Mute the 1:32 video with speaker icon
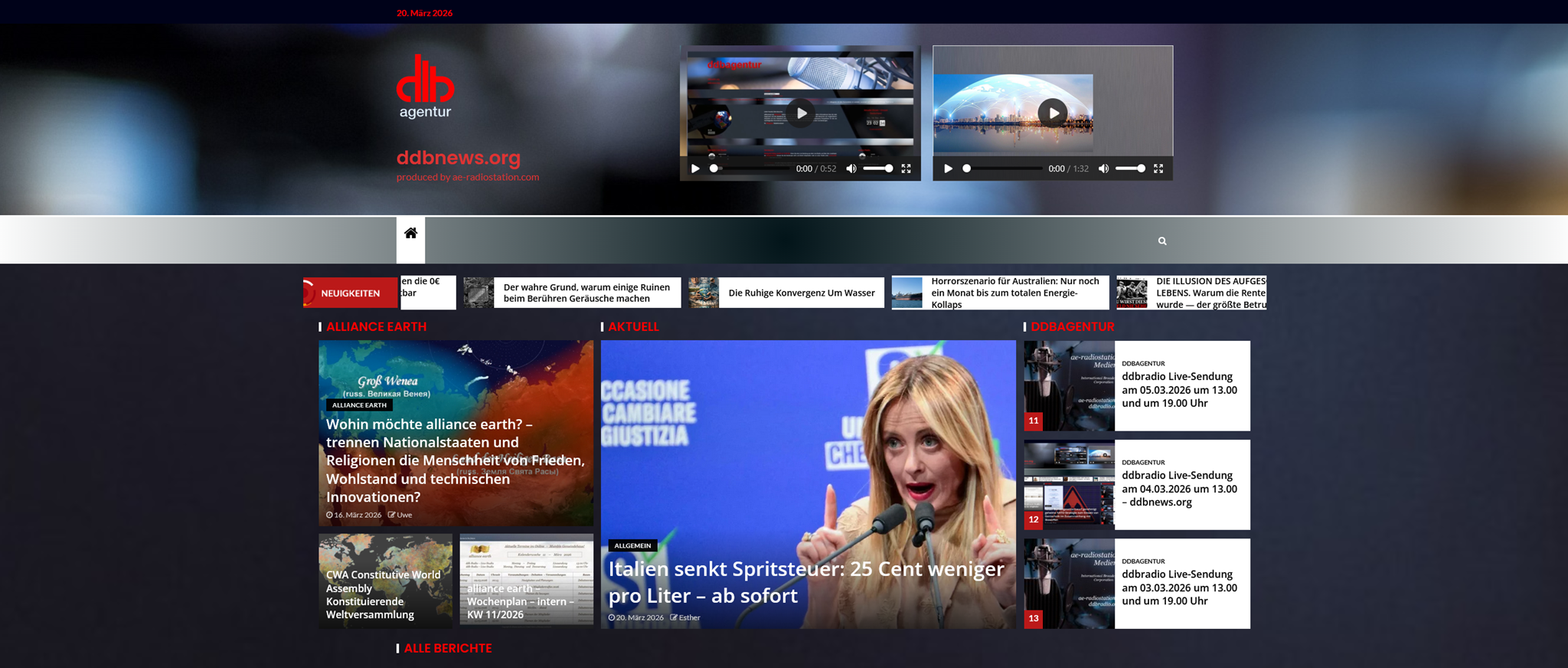 click(1103, 169)
